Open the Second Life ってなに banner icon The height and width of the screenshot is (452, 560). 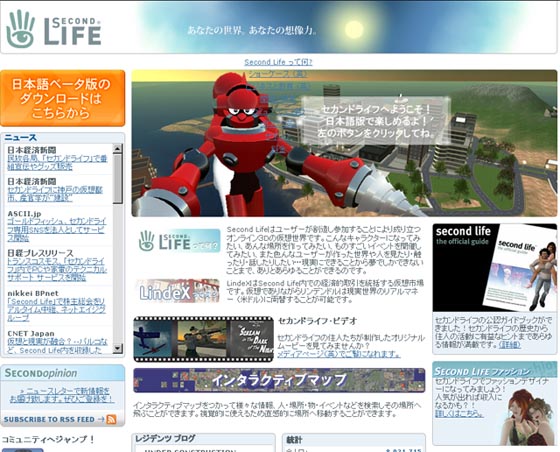point(179,241)
